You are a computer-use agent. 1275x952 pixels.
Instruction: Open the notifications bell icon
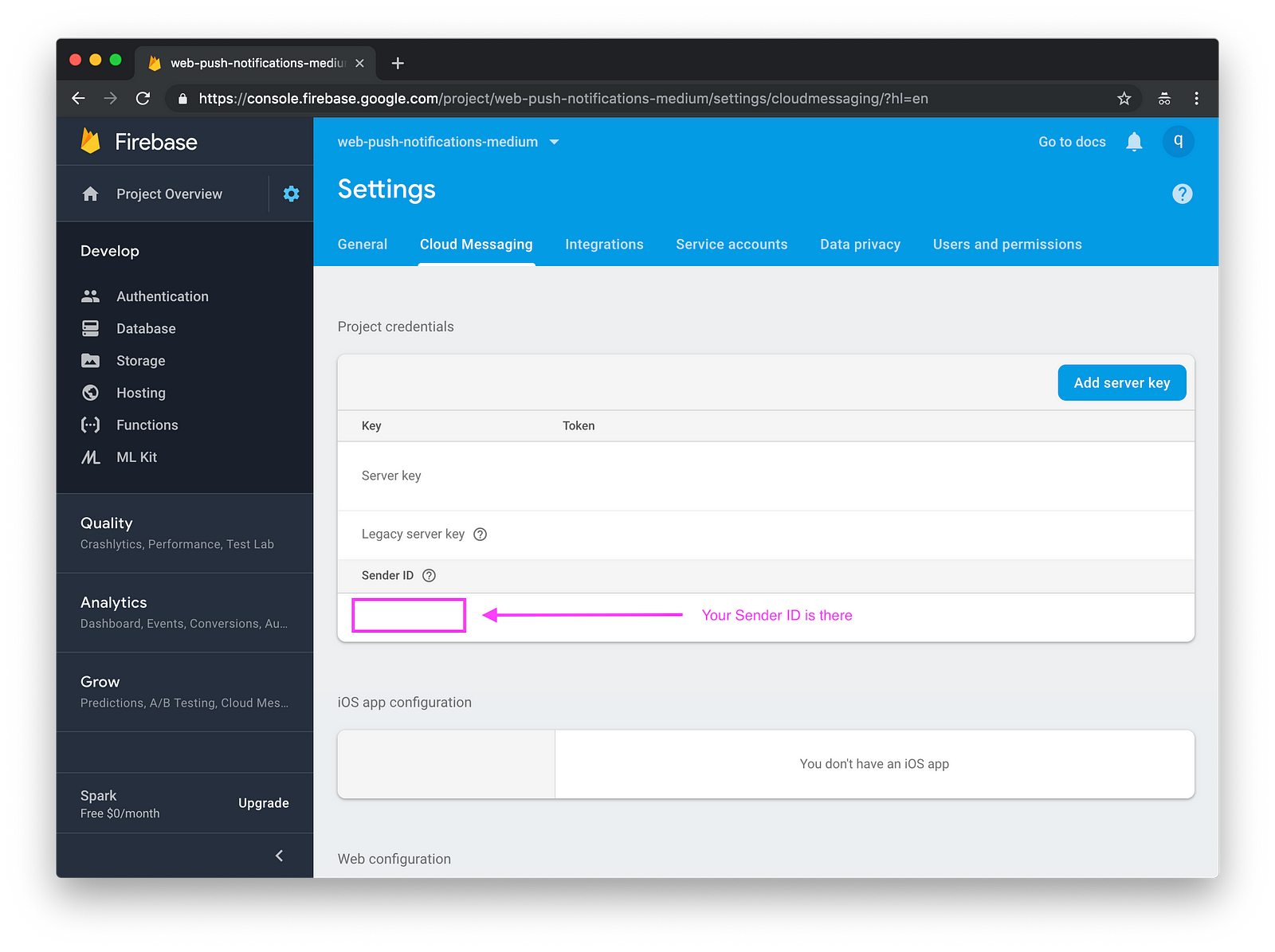[x=1134, y=142]
